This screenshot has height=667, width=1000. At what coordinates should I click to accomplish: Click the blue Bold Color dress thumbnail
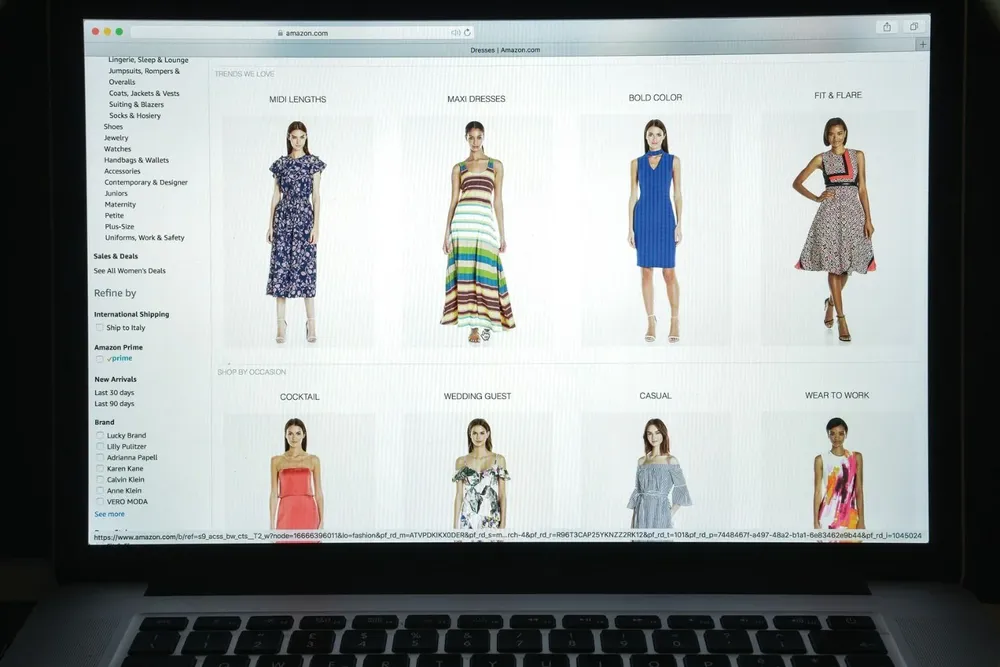click(655, 230)
